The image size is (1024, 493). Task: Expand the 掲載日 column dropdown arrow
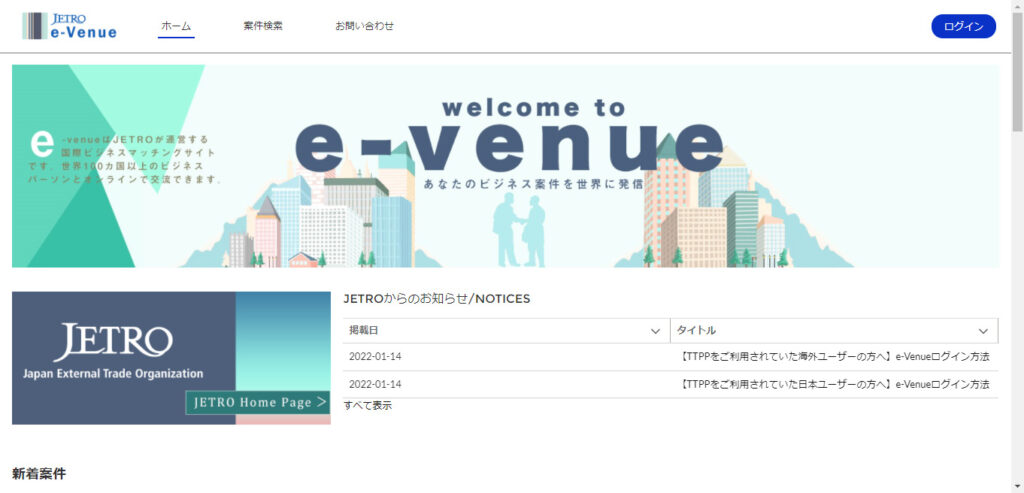tap(656, 331)
